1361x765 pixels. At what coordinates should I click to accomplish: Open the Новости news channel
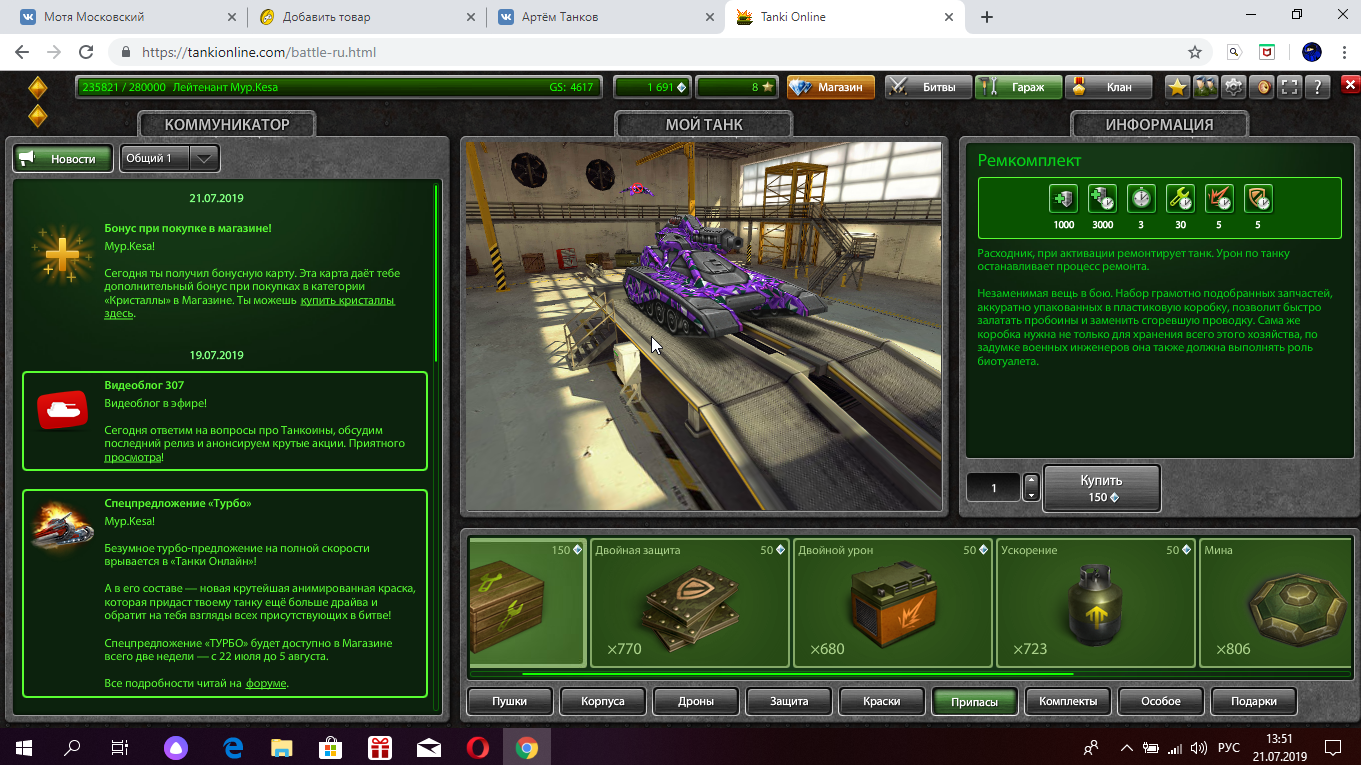pos(62,158)
